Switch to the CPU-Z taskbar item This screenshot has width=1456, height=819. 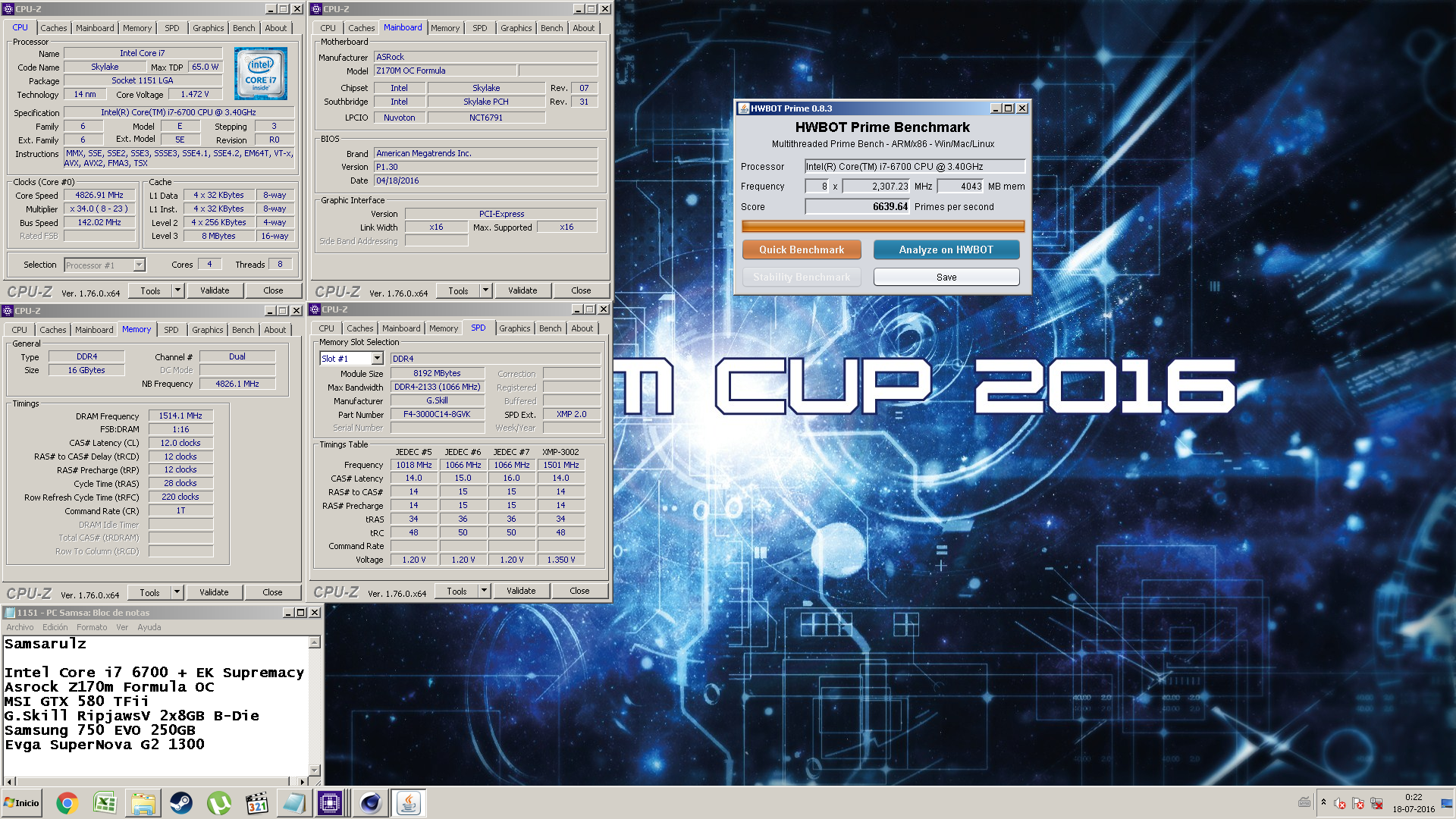click(331, 803)
